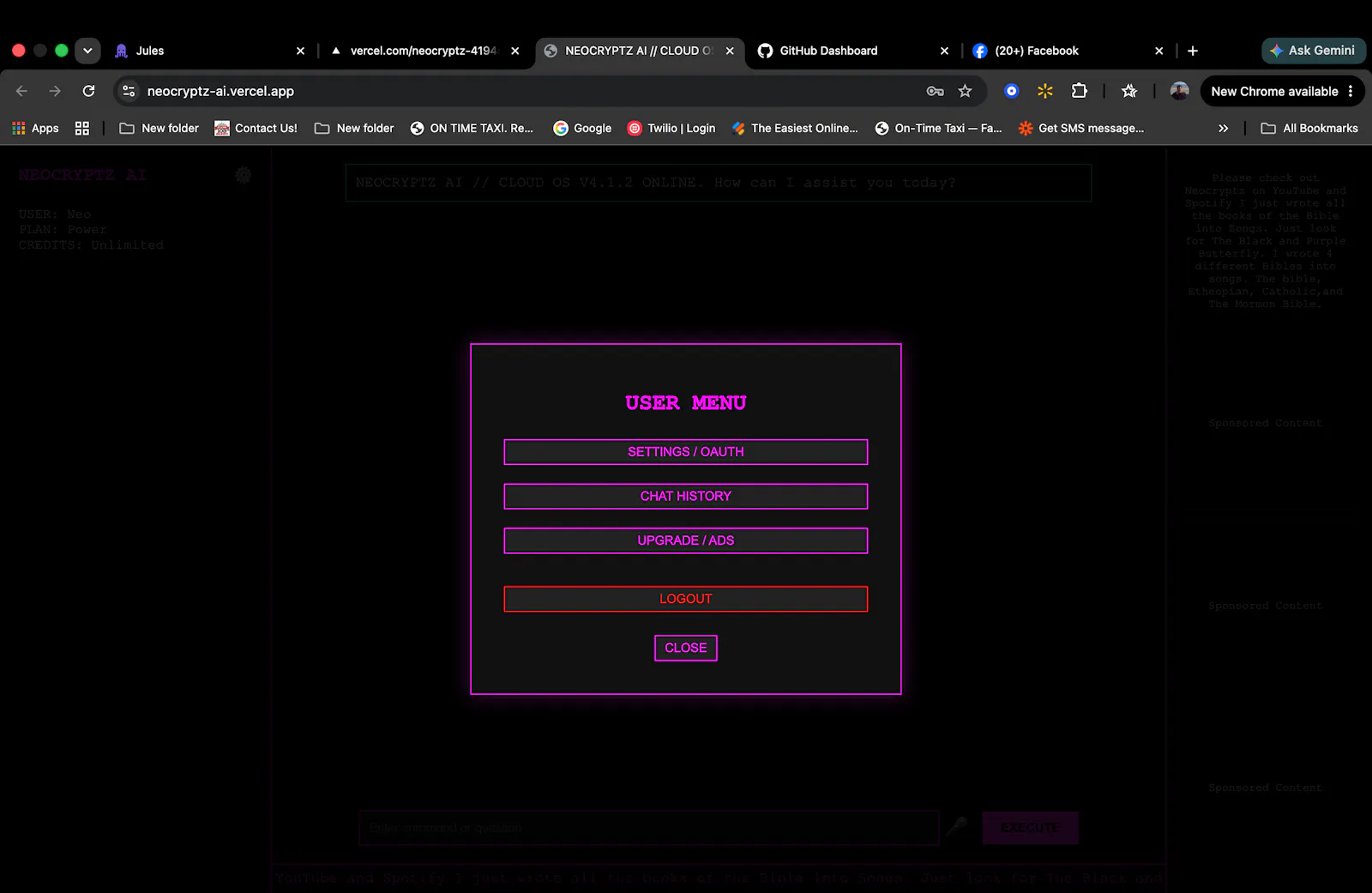Show more bookmarks chevron
The image size is (1372, 893).
(x=1223, y=128)
